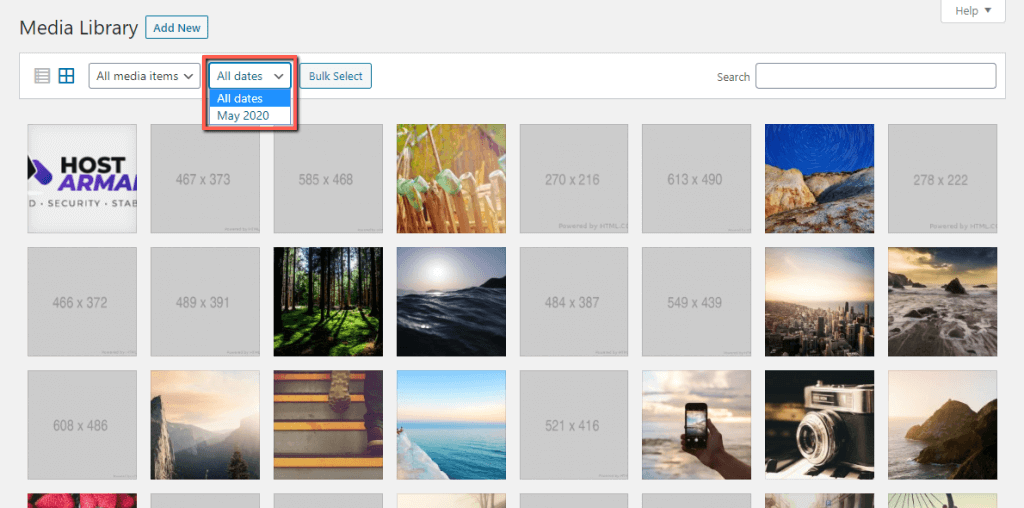Image resolution: width=1024 pixels, height=508 pixels.
Task: Click the Media Library heading
Action: tap(78, 28)
